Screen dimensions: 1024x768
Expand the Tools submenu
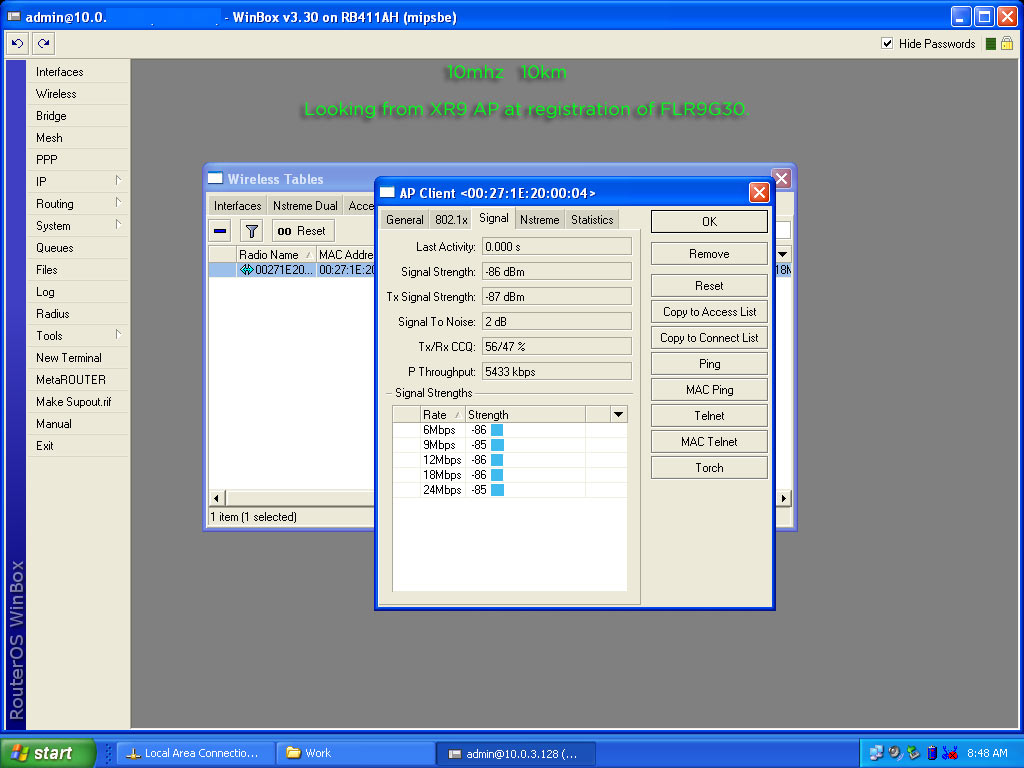pos(77,336)
